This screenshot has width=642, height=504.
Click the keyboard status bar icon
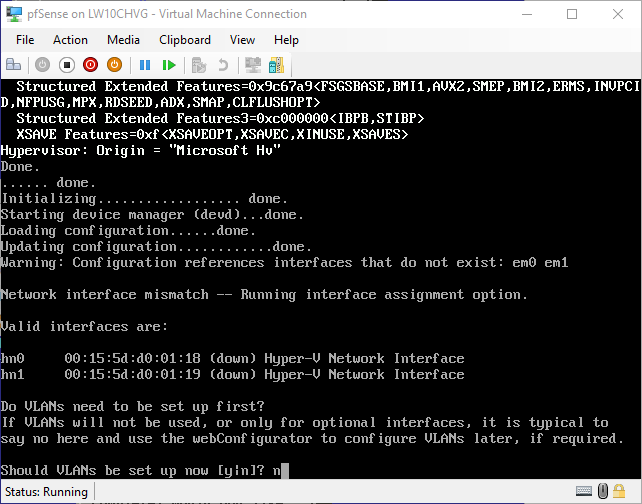click(584, 490)
